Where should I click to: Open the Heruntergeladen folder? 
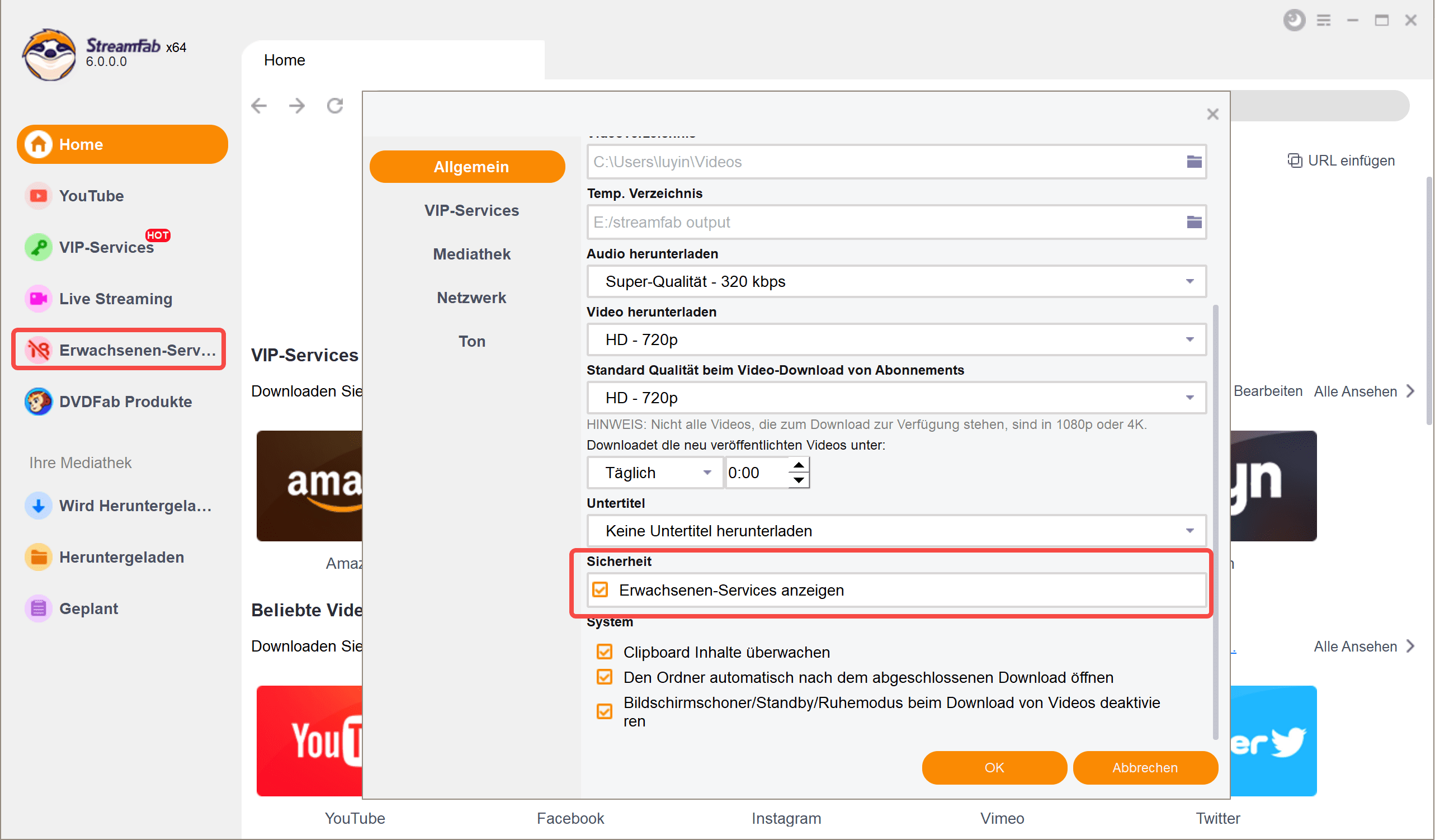pyautogui.click(x=105, y=557)
